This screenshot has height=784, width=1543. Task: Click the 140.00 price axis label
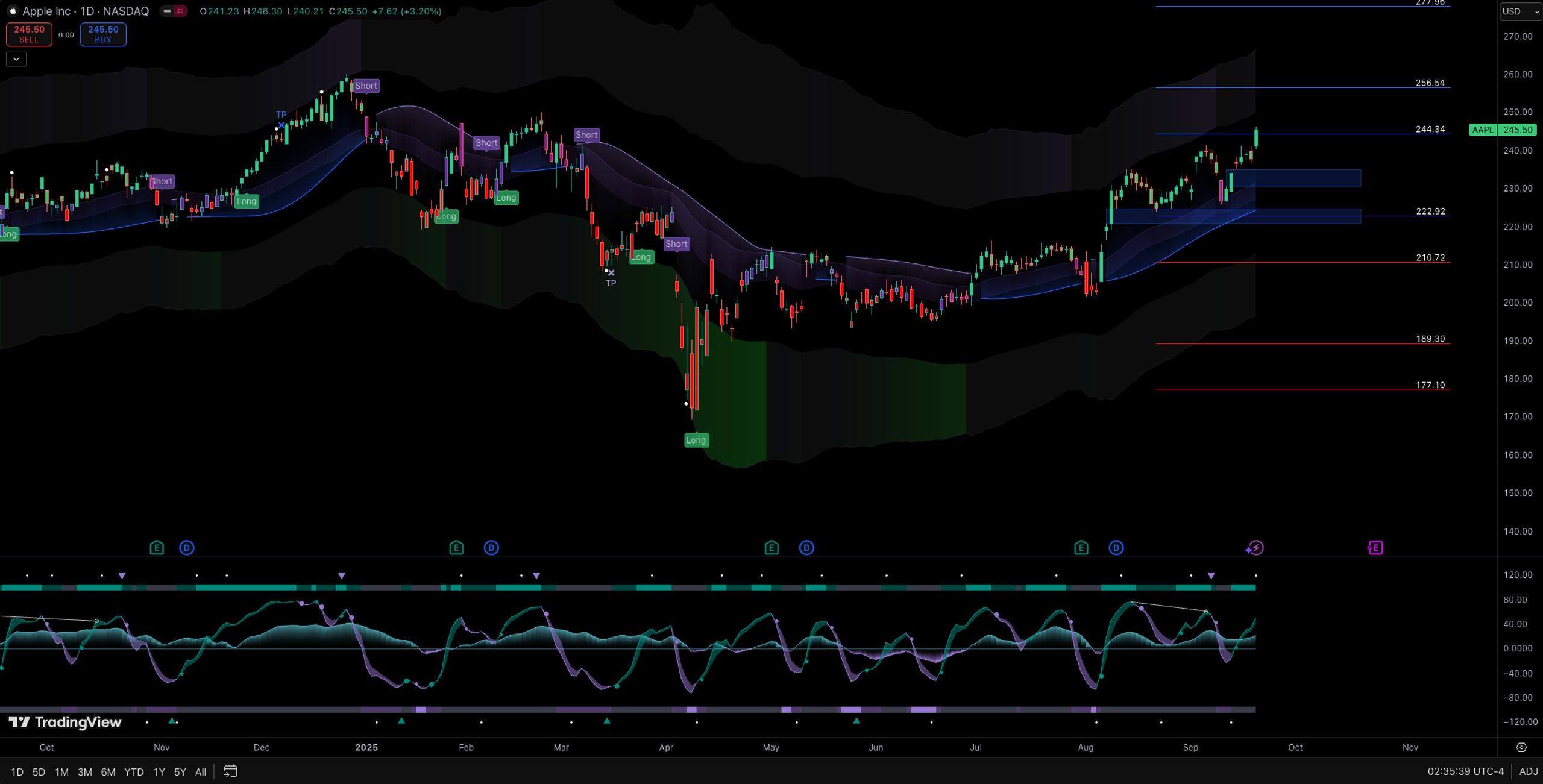coord(1518,531)
